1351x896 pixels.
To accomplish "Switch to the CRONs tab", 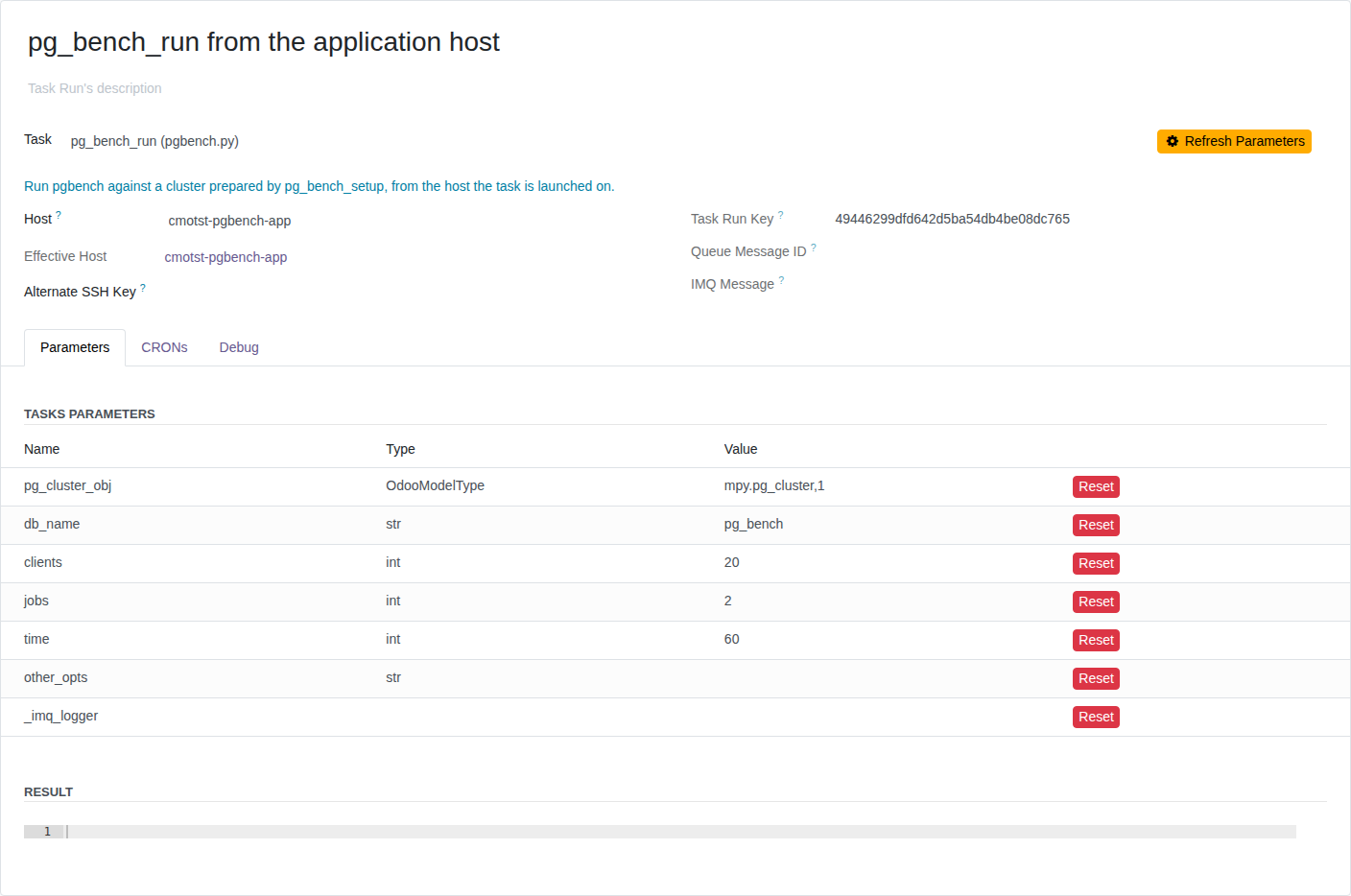I will pyautogui.click(x=164, y=347).
